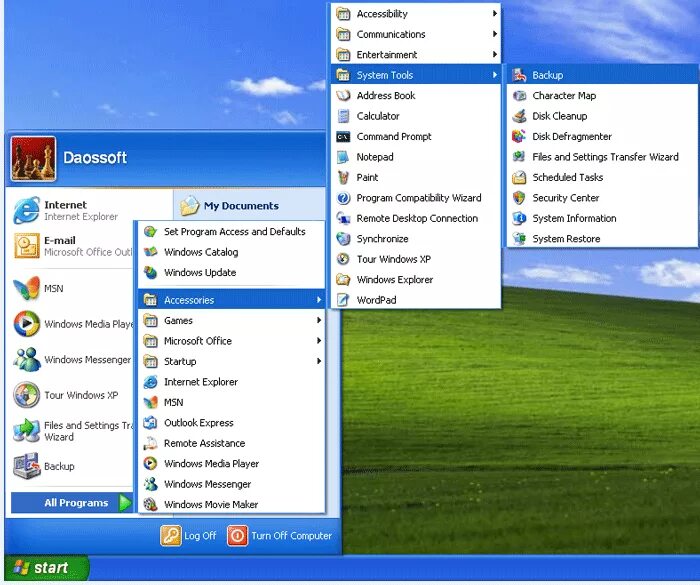
Task: Open Set Program Access and Defaults
Action: click(x=232, y=231)
